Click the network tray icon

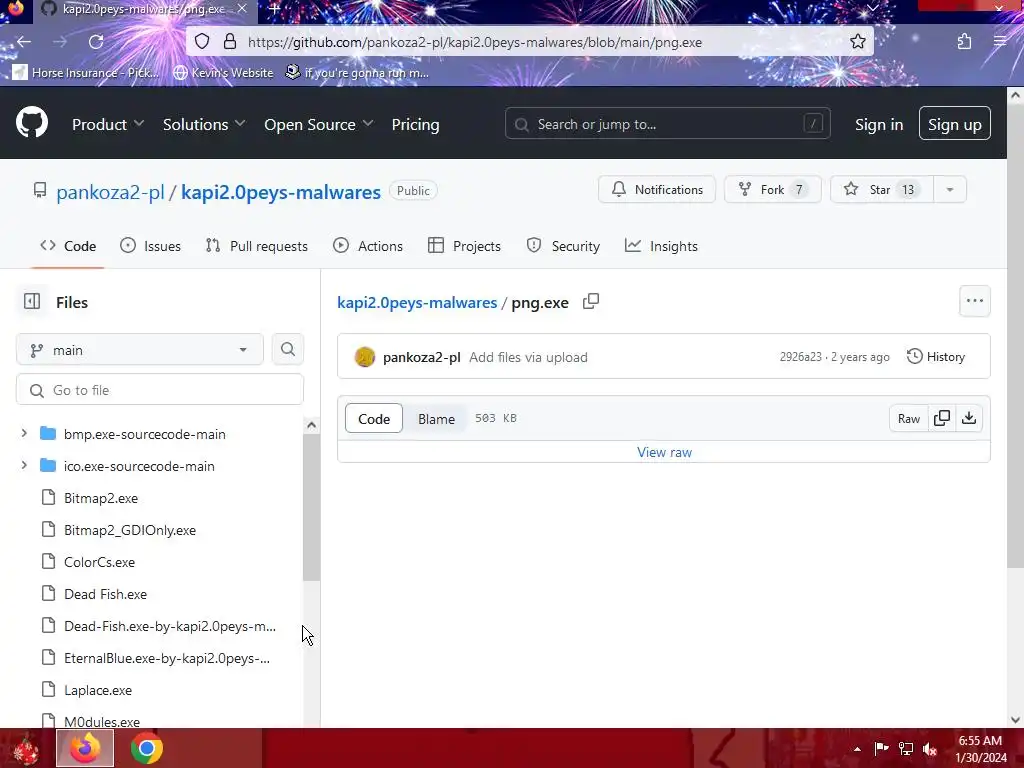(905, 749)
